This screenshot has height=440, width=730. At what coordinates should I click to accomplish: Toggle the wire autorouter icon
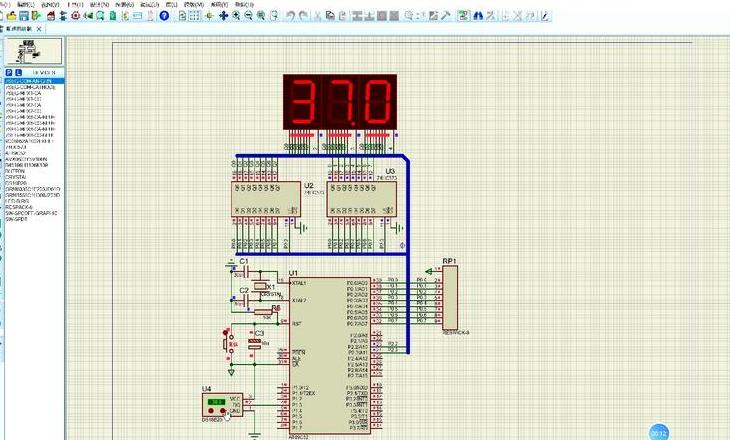click(x=463, y=16)
